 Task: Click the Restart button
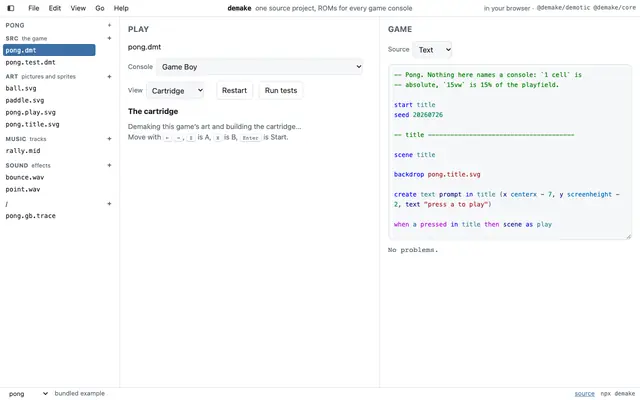(x=234, y=91)
